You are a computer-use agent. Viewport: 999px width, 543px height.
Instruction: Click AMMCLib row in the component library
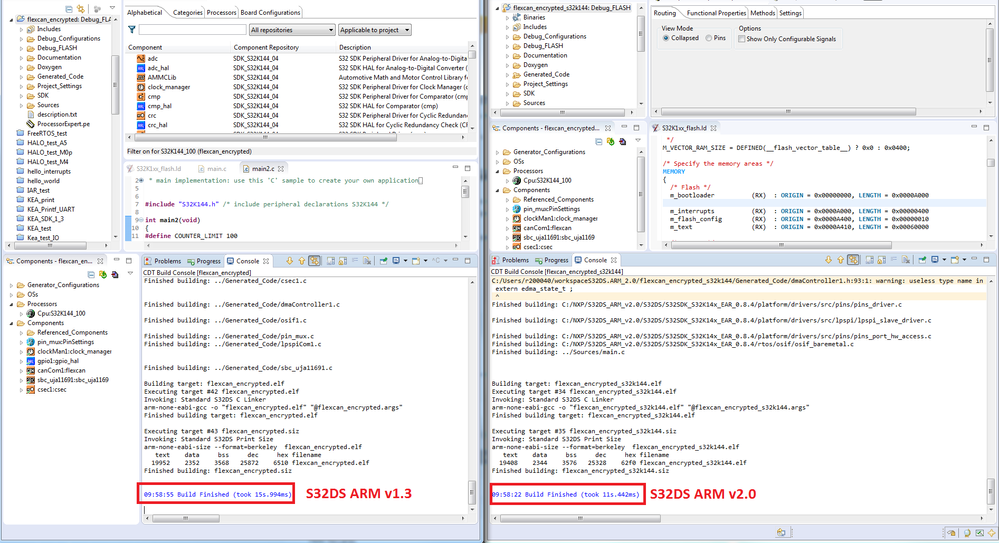click(x=298, y=77)
